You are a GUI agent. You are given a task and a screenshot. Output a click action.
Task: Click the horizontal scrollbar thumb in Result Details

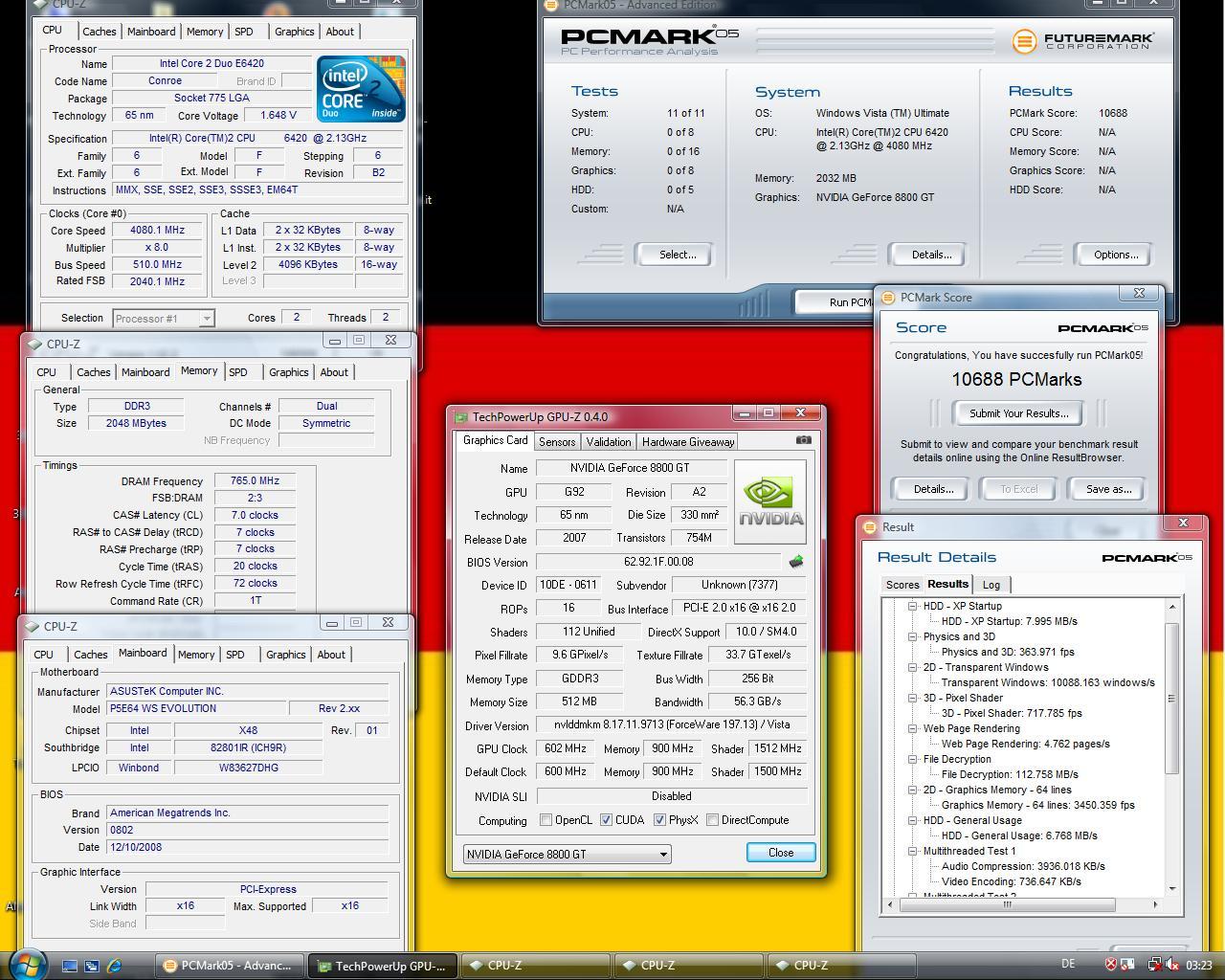coord(1007,904)
